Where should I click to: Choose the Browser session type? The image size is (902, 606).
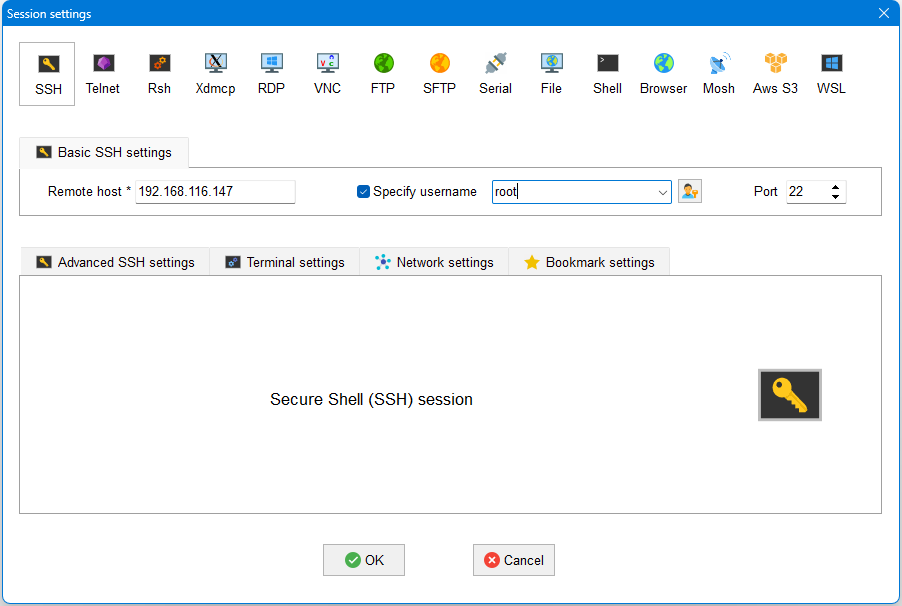(663, 74)
